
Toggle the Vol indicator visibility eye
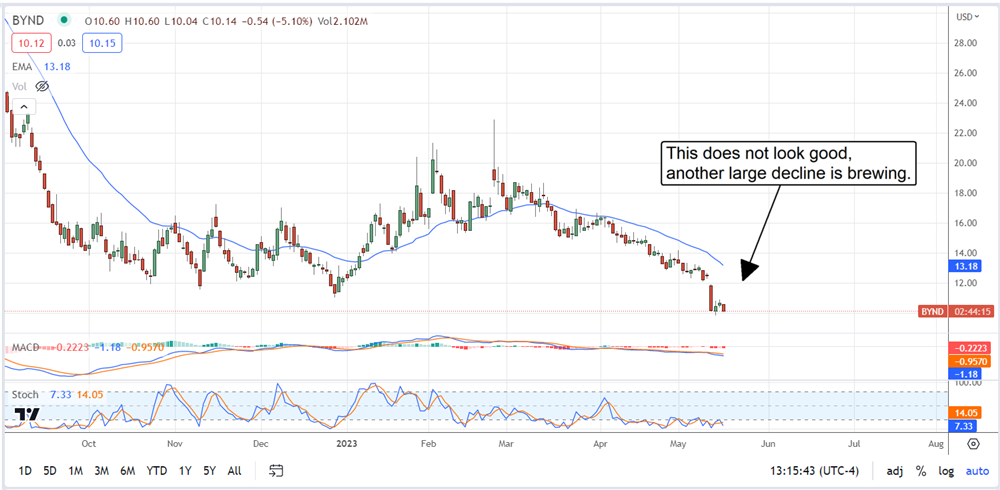(x=42, y=85)
